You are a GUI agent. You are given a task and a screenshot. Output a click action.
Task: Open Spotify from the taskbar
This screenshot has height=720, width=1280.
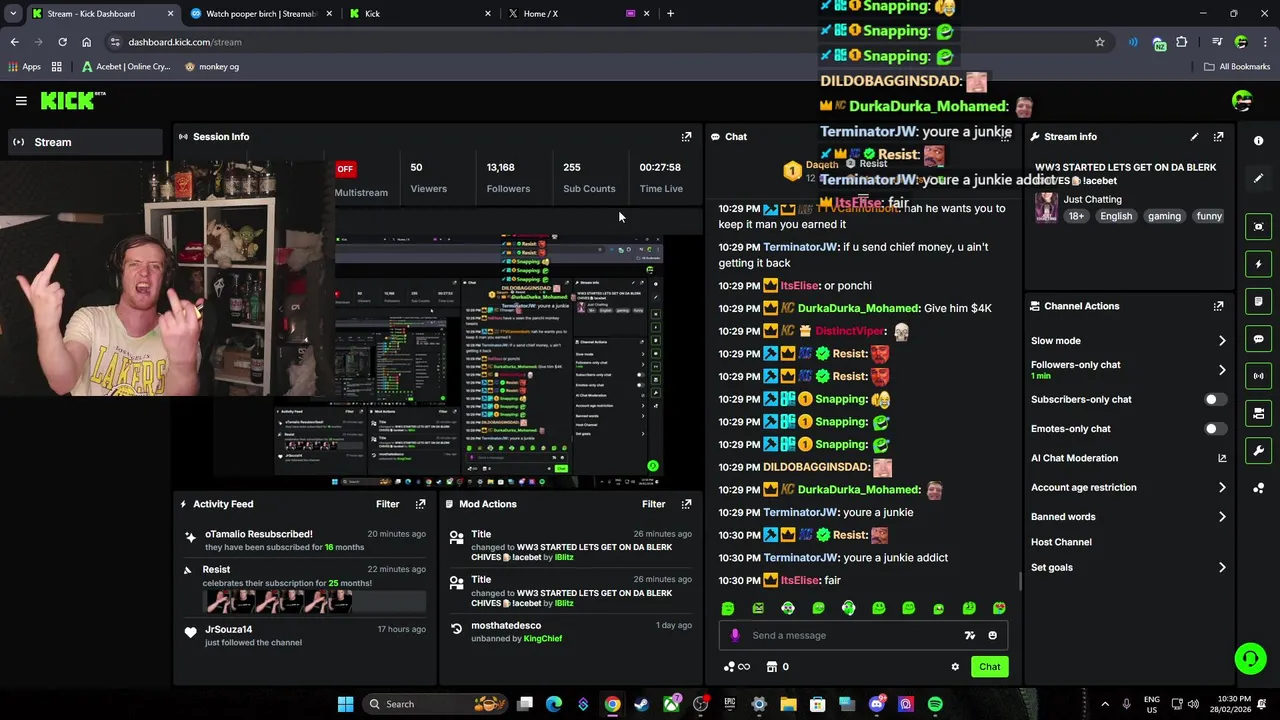pos(935,704)
